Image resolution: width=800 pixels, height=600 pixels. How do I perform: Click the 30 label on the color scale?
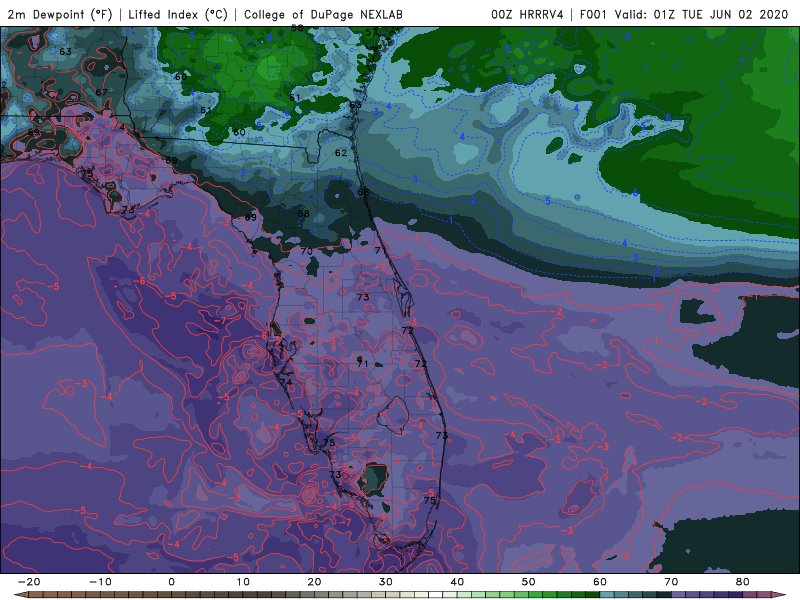(386, 582)
